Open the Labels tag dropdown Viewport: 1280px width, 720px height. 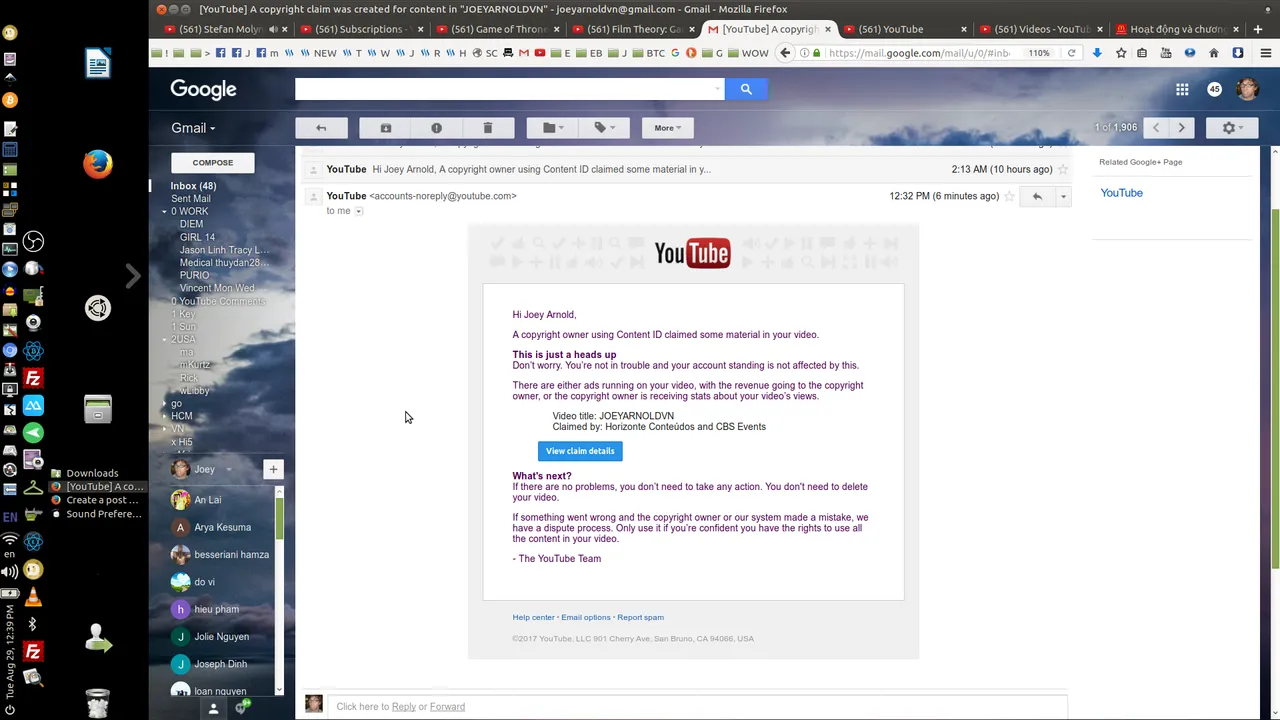point(604,128)
